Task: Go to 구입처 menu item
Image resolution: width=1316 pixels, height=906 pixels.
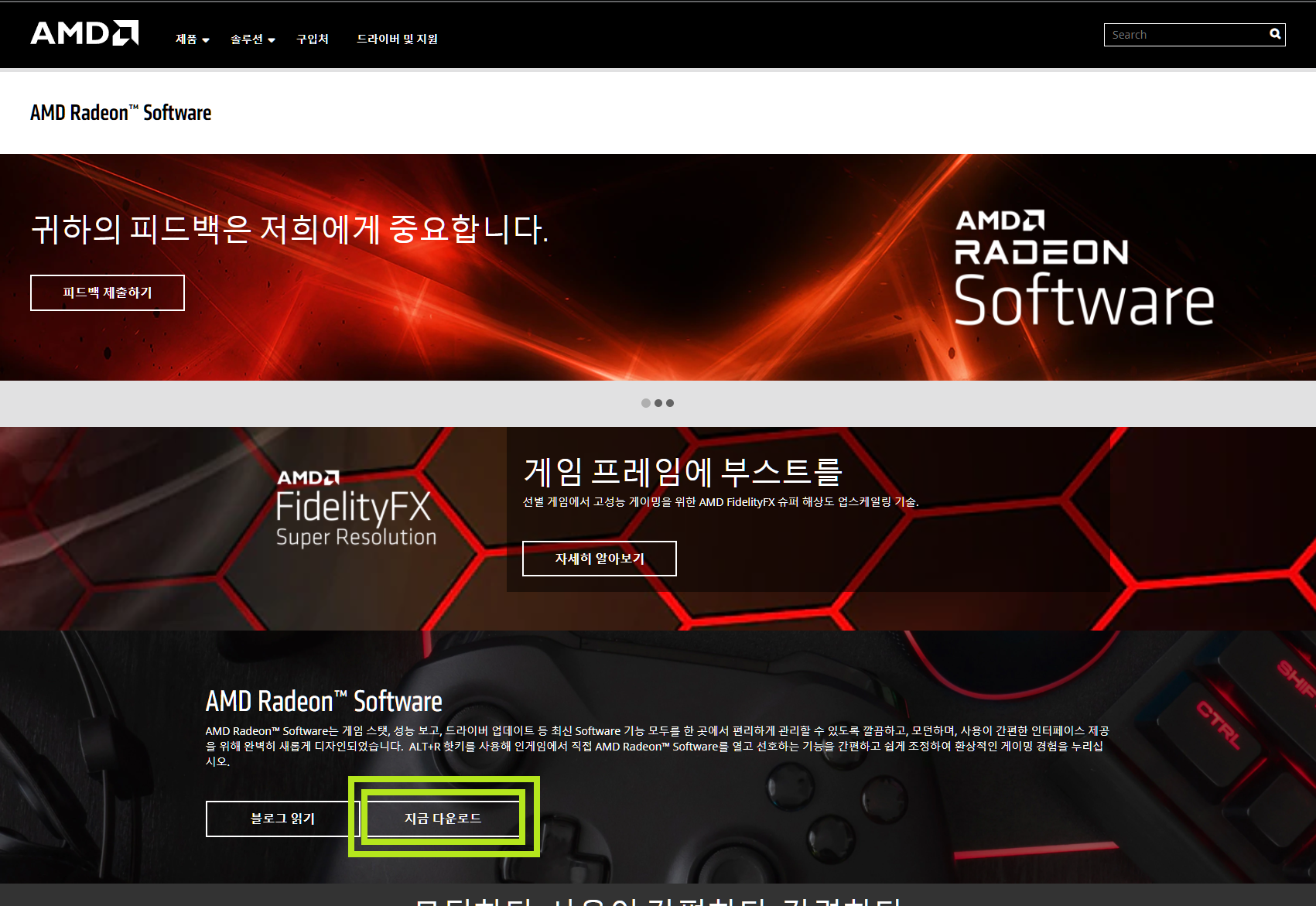Action: click(313, 39)
